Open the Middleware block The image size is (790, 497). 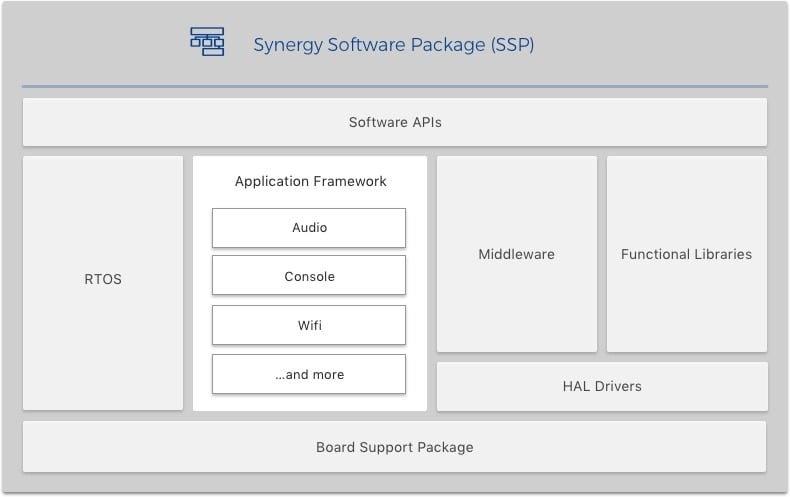[516, 254]
